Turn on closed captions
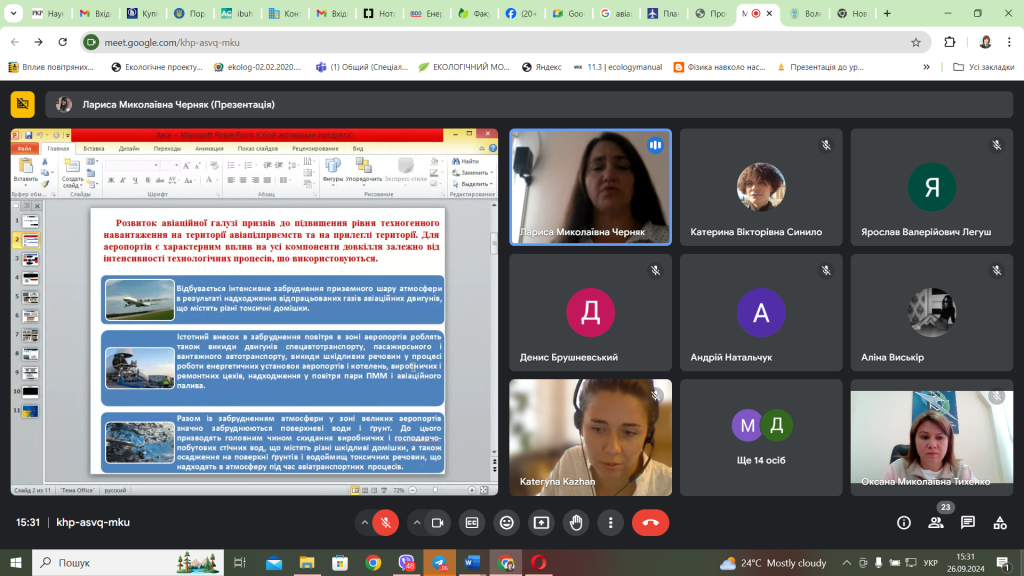 point(472,522)
